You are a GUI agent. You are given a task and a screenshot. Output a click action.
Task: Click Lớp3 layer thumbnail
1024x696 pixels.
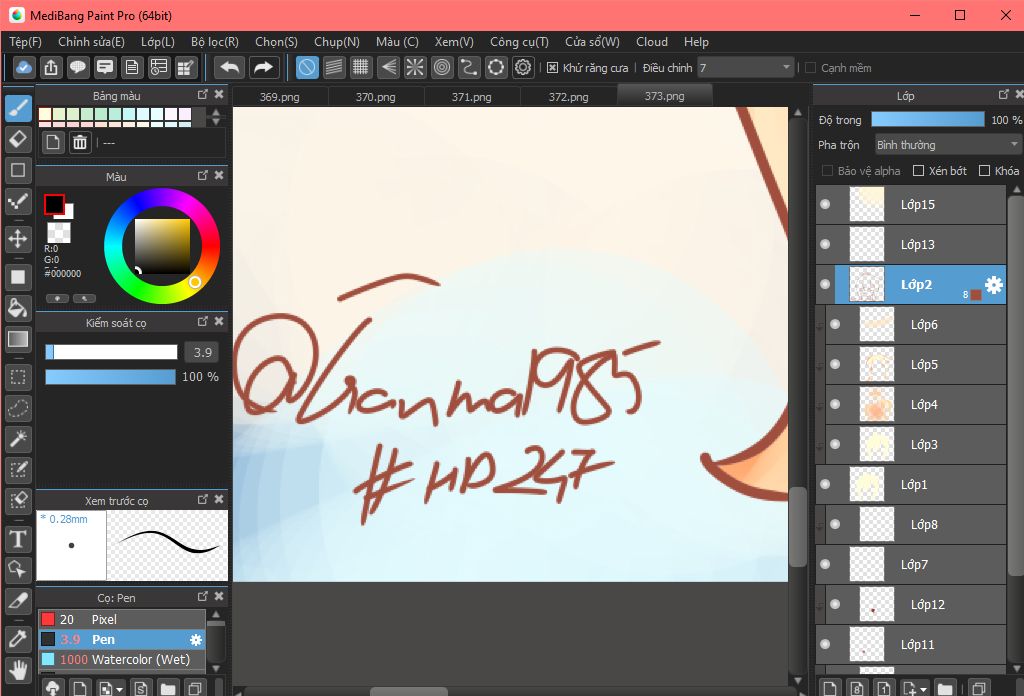(x=876, y=445)
